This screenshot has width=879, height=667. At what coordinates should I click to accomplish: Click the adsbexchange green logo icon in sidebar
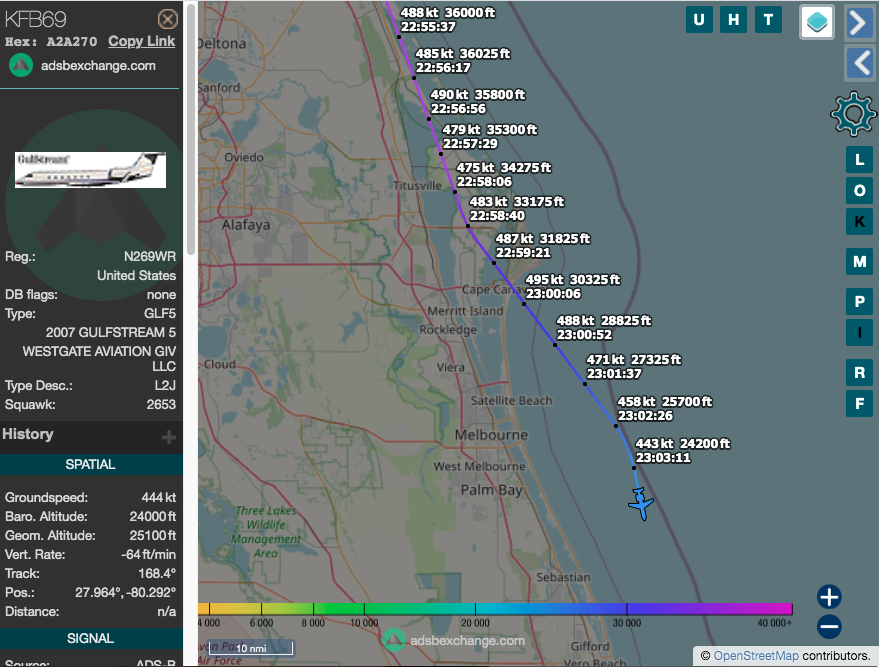pos(21,66)
